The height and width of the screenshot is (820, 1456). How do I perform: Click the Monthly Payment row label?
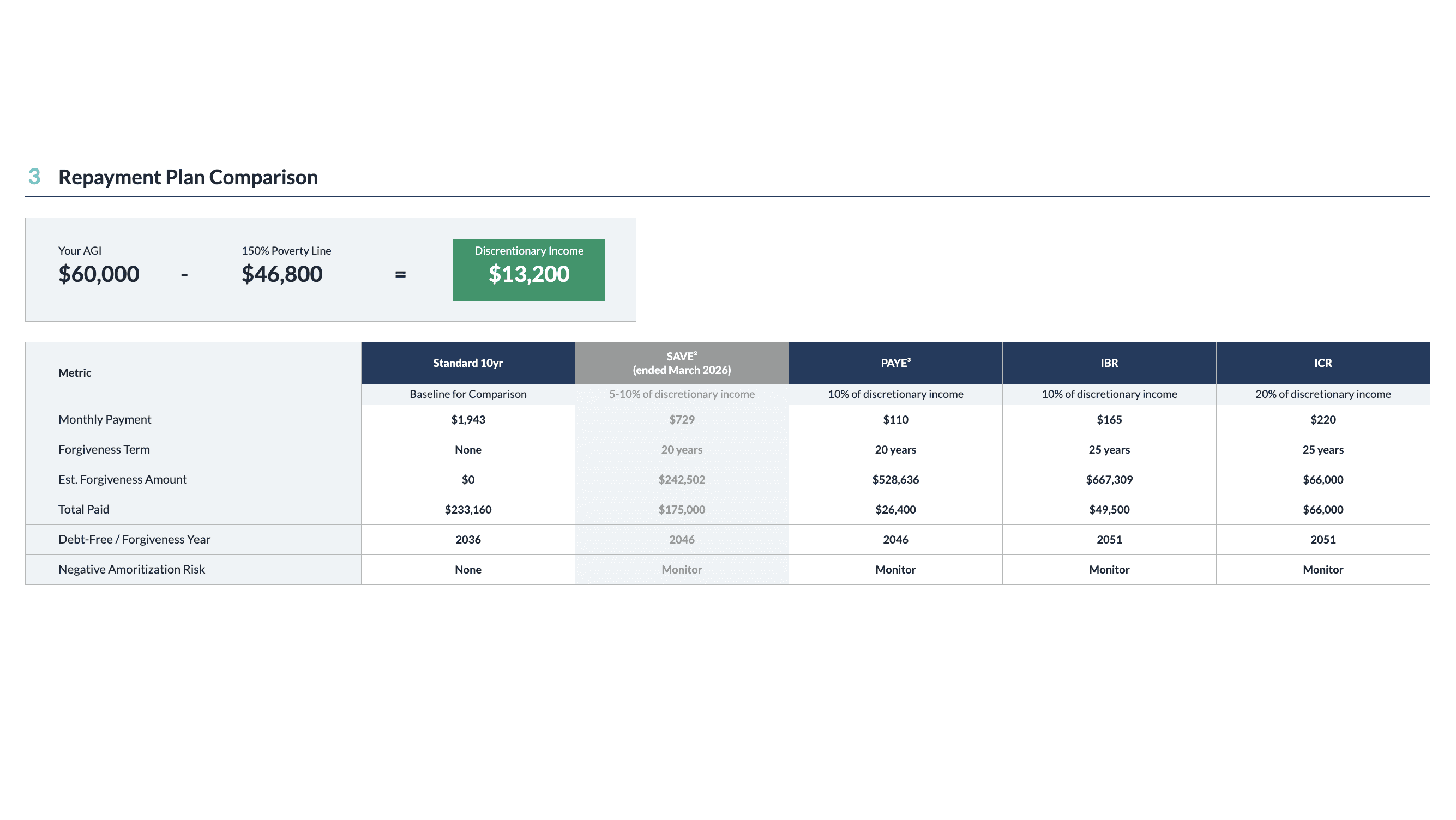(105, 419)
